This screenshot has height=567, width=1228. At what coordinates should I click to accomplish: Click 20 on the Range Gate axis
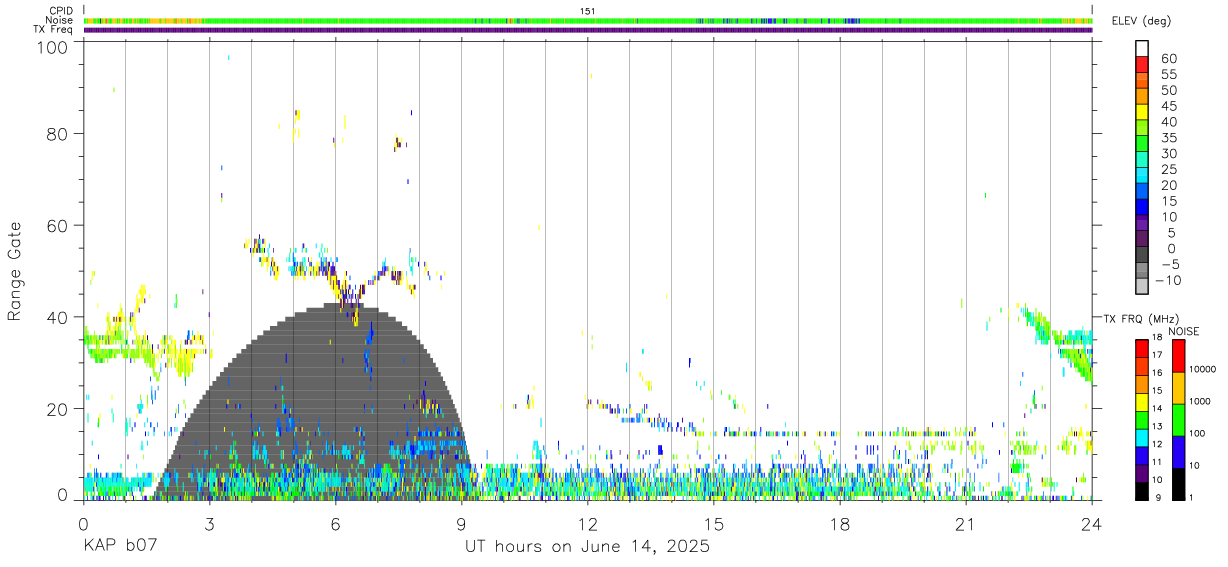[x=58, y=409]
